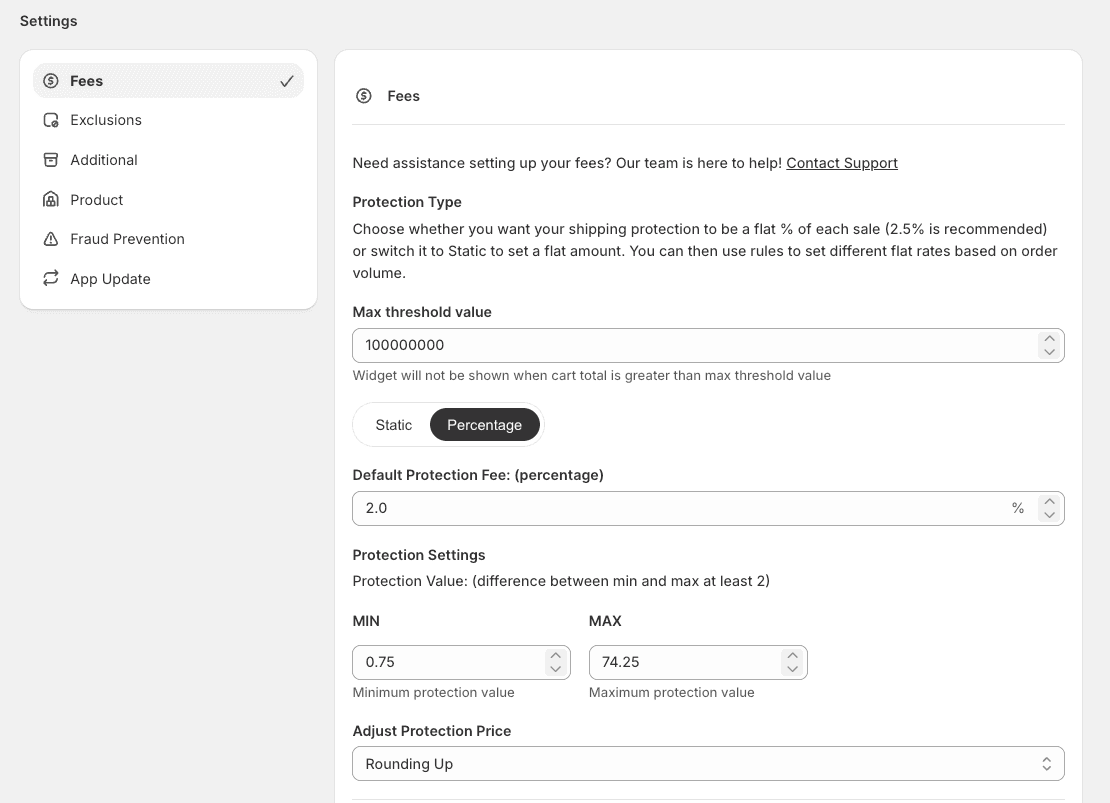Image resolution: width=1110 pixels, height=803 pixels.
Task: Decrease Max threshold value with down arrow
Action: pos(1049,352)
